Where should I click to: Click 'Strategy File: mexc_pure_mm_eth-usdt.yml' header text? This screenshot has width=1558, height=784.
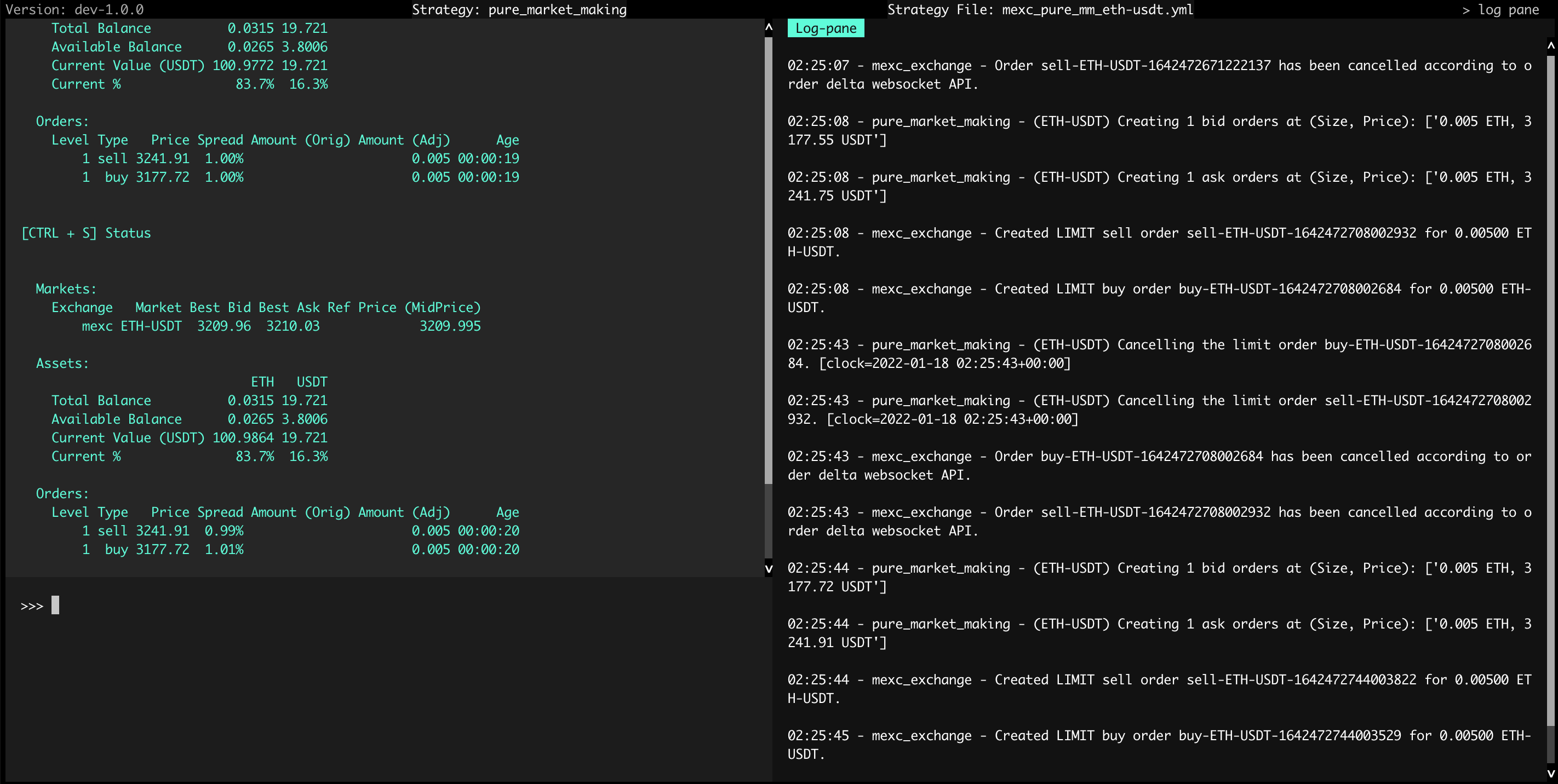tap(1040, 10)
